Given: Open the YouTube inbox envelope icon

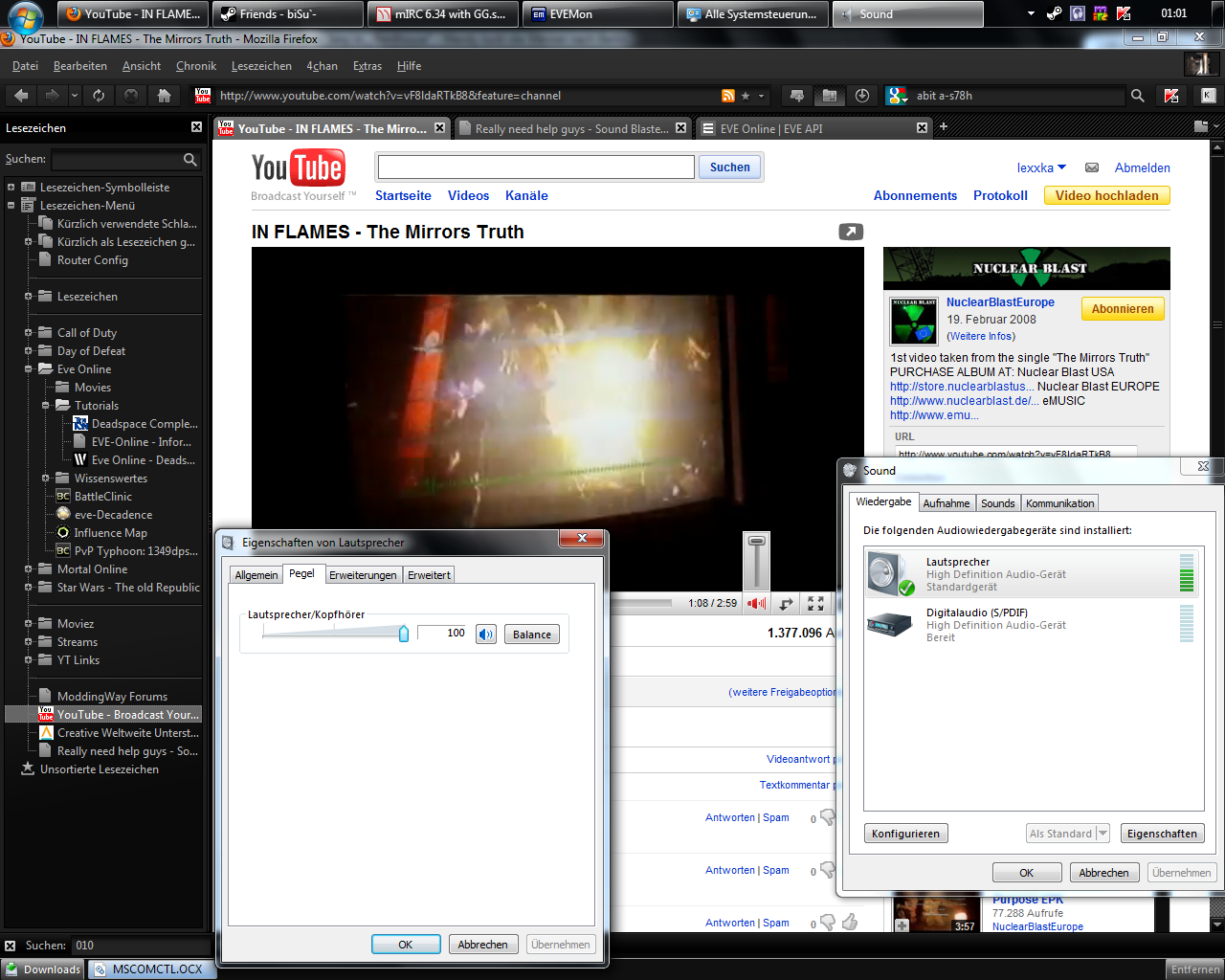Looking at the screenshot, I should click(1092, 167).
